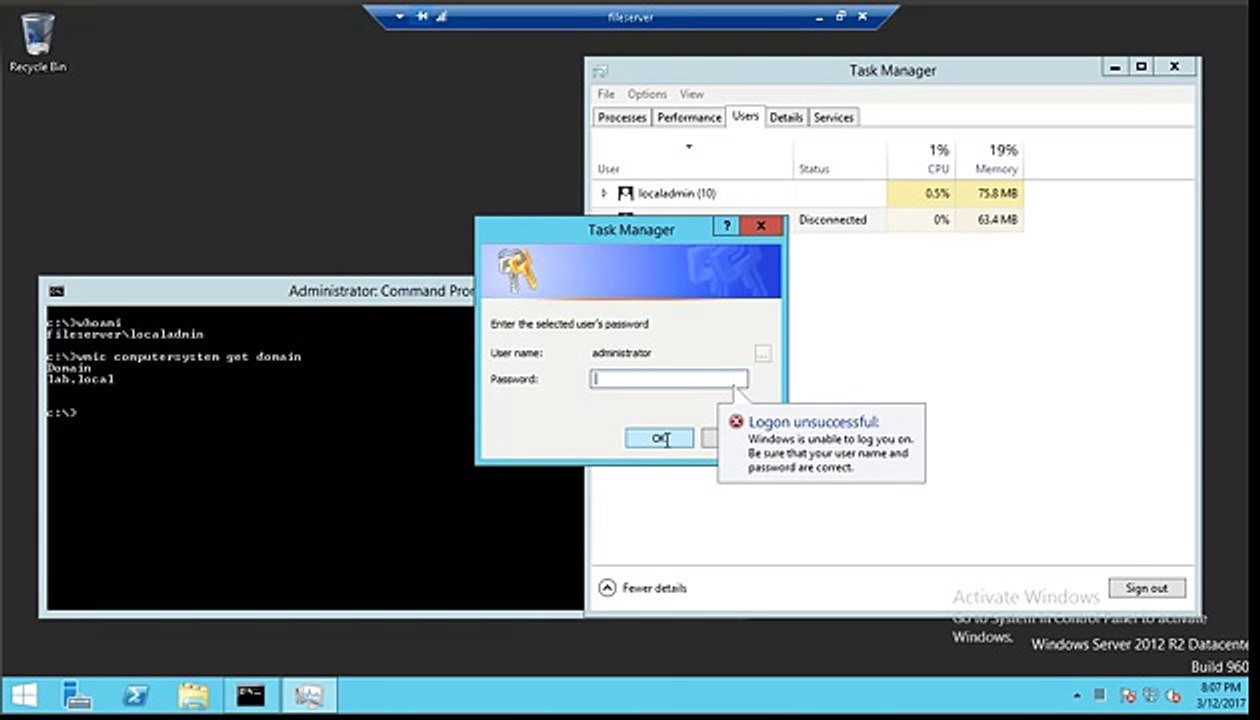Click the lab.local output in Command Prompt
Viewport: 1260px width, 720px height.
[x=80, y=380]
